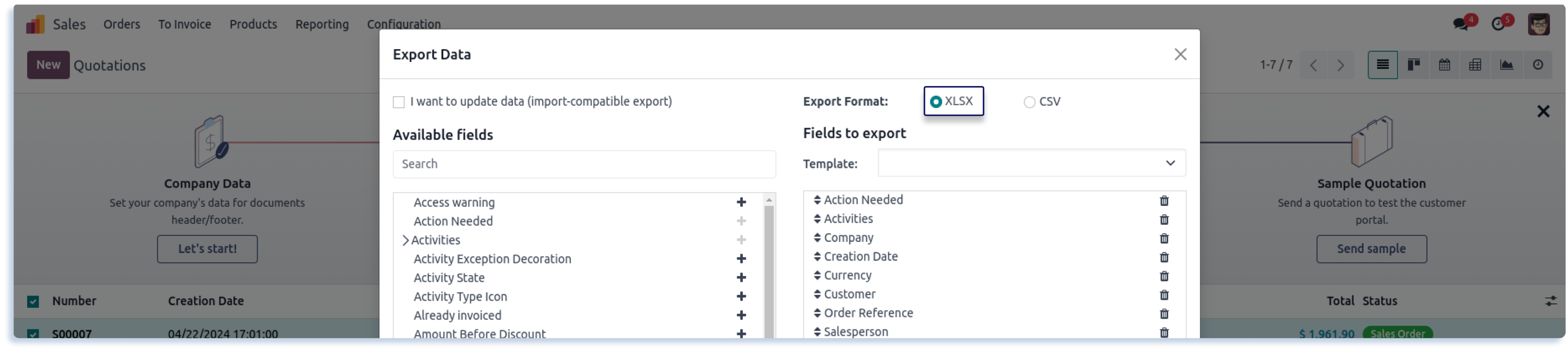Switch to calendar view
This screenshot has width=1568, height=350.
coord(1444,65)
